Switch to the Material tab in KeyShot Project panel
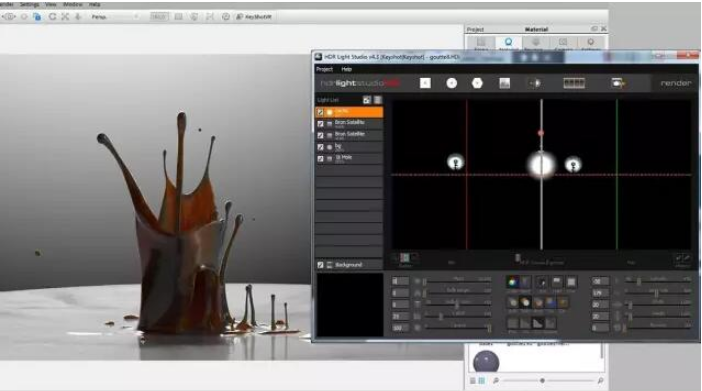The width and height of the screenshot is (702, 391). (508, 43)
